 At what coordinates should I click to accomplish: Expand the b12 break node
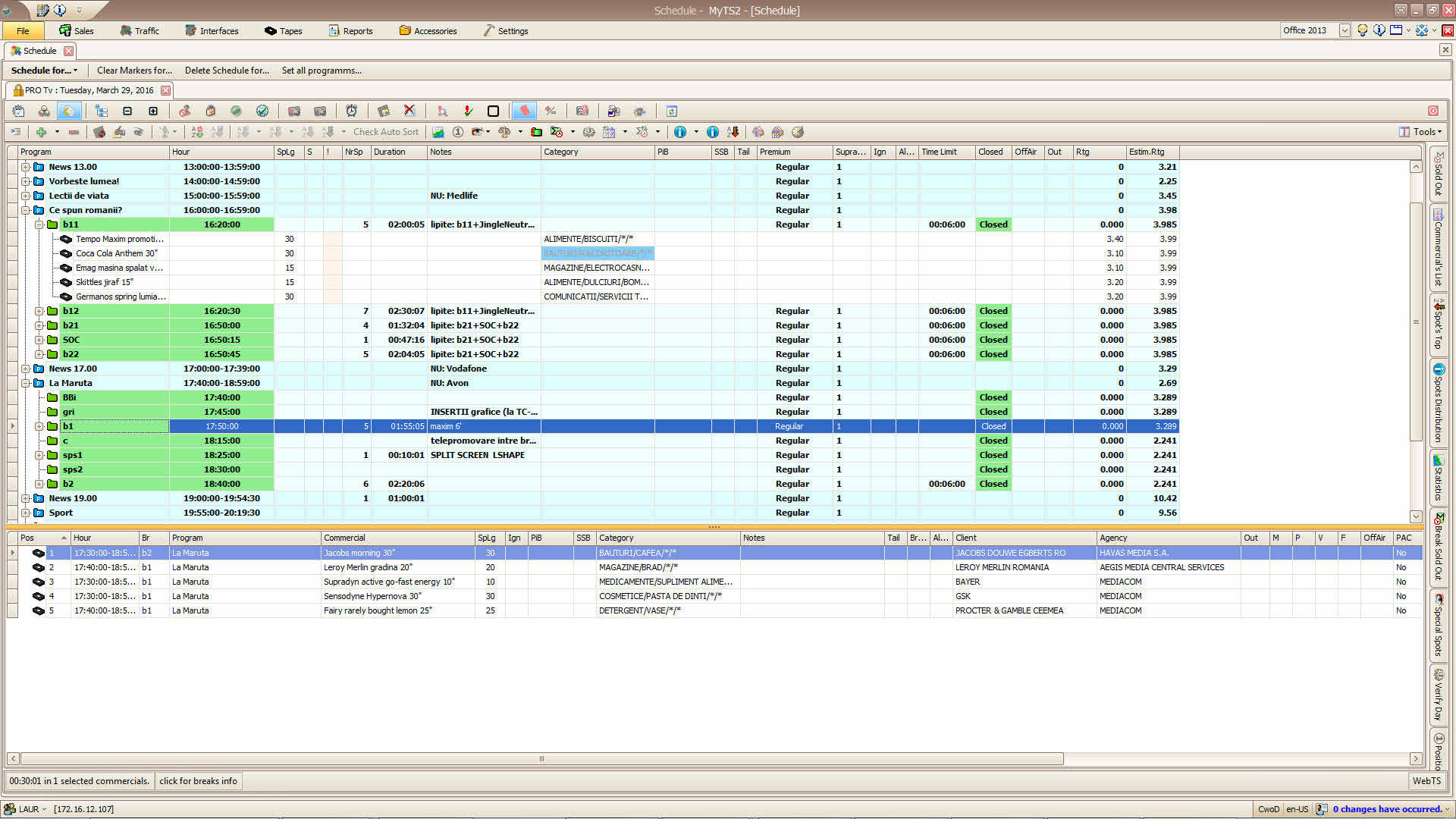pos(39,311)
